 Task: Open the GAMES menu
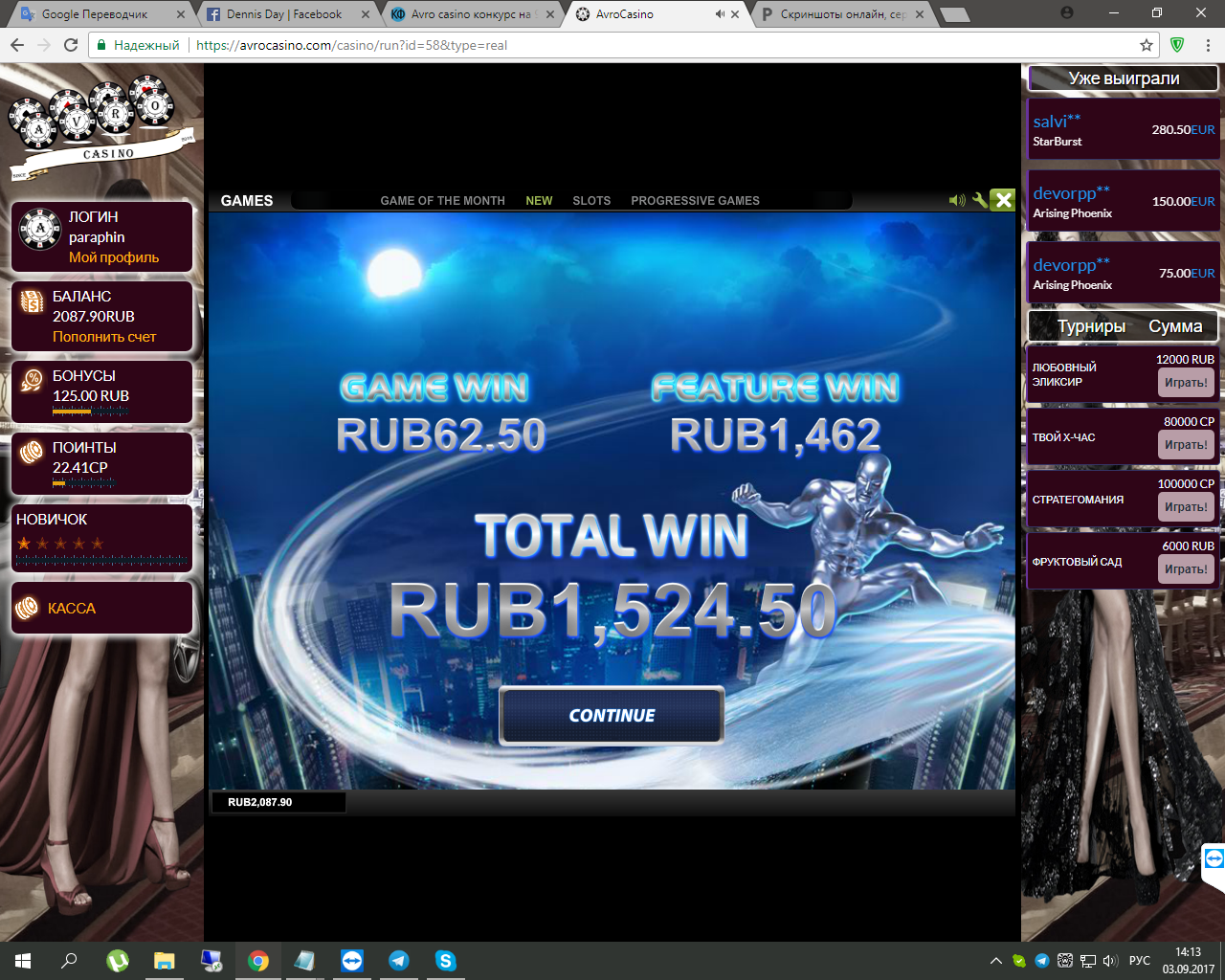(x=247, y=200)
